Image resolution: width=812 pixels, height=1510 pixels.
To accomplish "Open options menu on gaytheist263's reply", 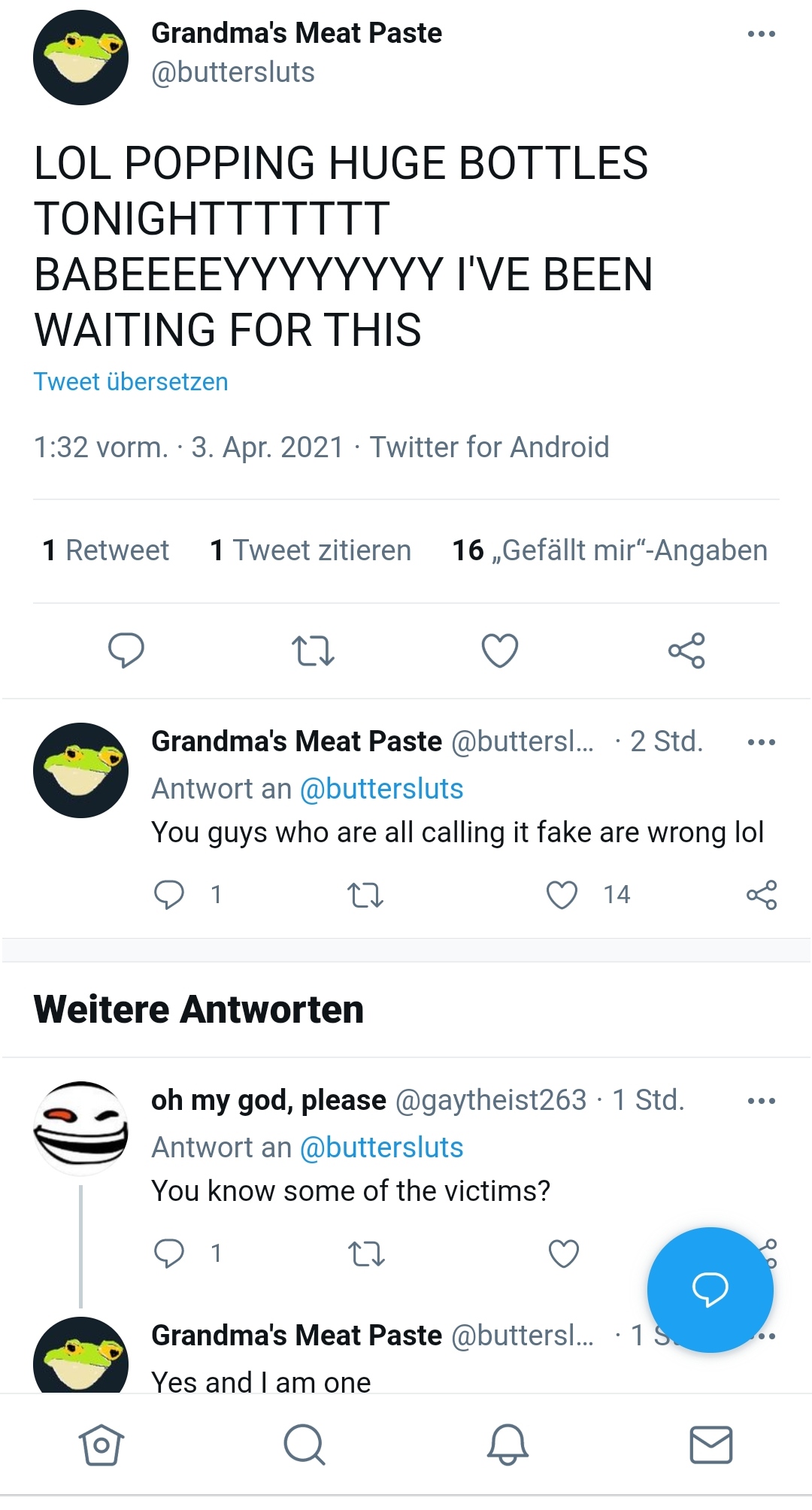I will click(x=762, y=1101).
